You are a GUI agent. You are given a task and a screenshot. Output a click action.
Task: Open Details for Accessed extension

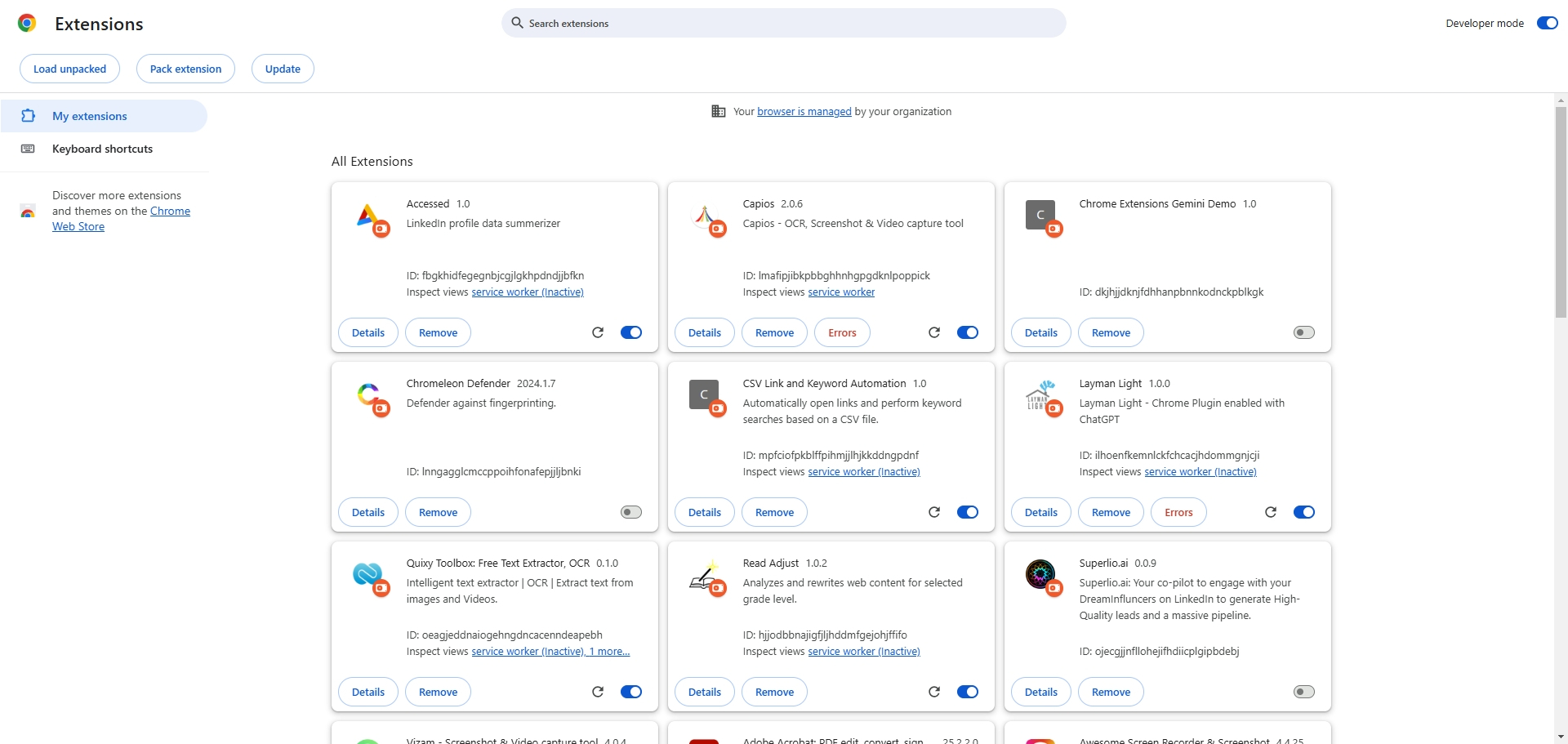(368, 332)
